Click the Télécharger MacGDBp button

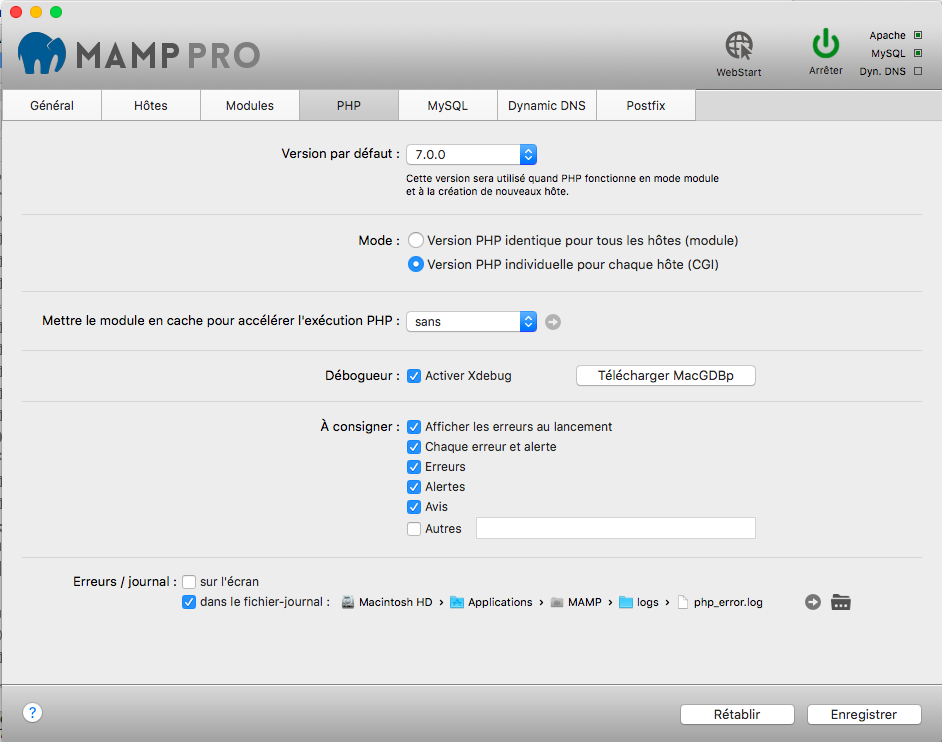pos(666,376)
